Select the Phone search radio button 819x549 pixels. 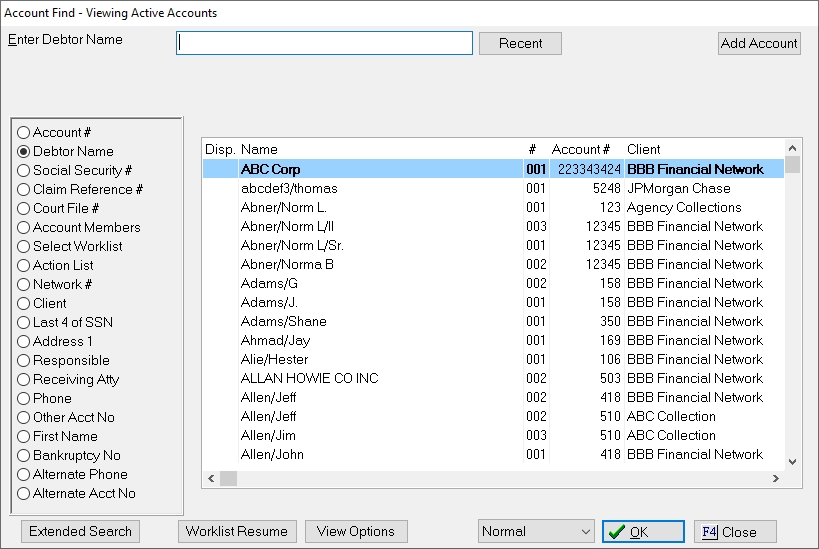[x=24, y=399]
